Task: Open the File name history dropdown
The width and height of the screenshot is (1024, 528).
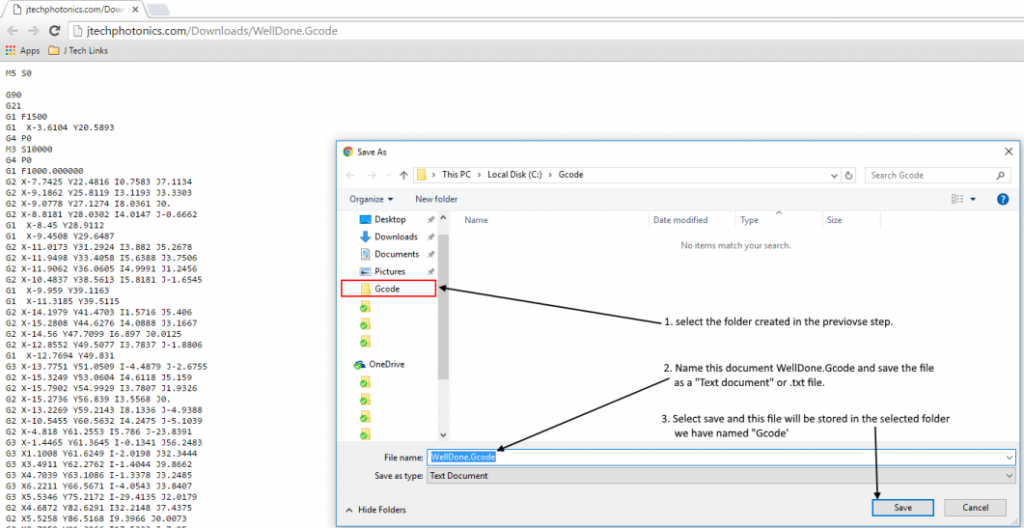Action: point(1009,457)
